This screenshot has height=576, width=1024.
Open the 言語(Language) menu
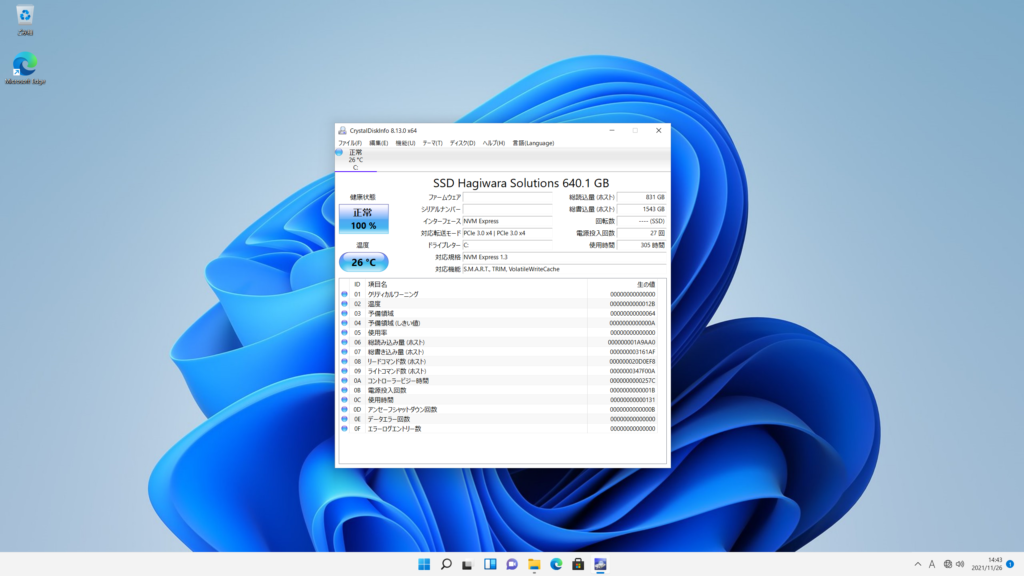click(x=533, y=143)
